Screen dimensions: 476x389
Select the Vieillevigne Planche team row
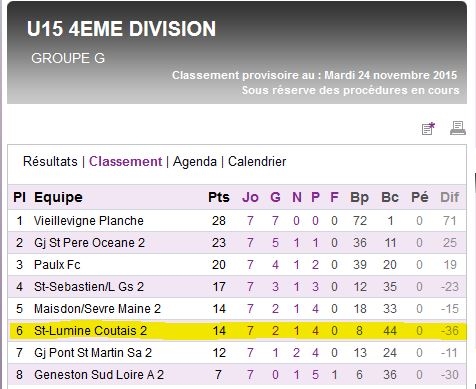(x=237, y=221)
